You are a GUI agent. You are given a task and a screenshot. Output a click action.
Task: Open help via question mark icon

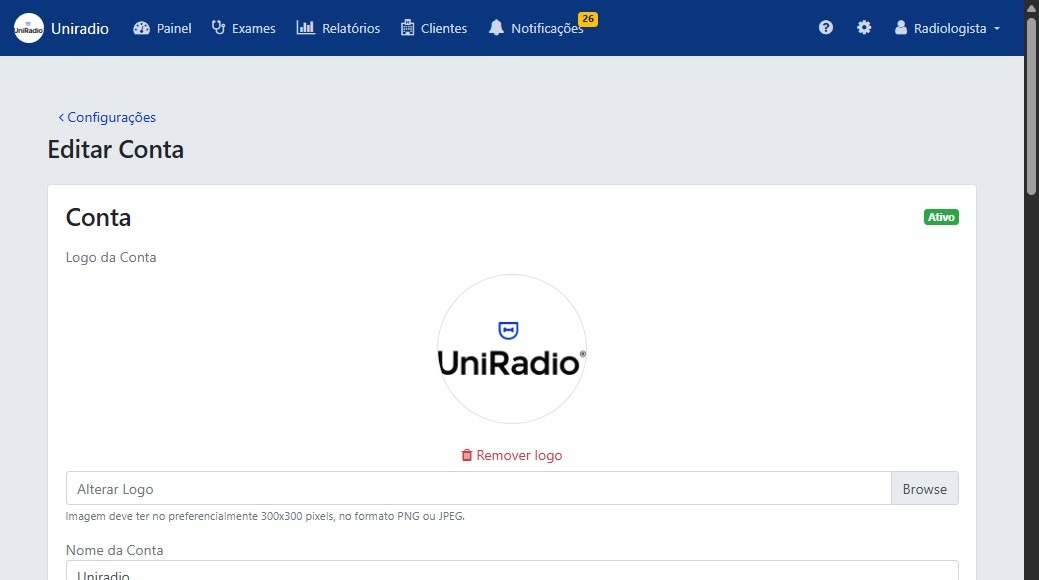click(826, 28)
